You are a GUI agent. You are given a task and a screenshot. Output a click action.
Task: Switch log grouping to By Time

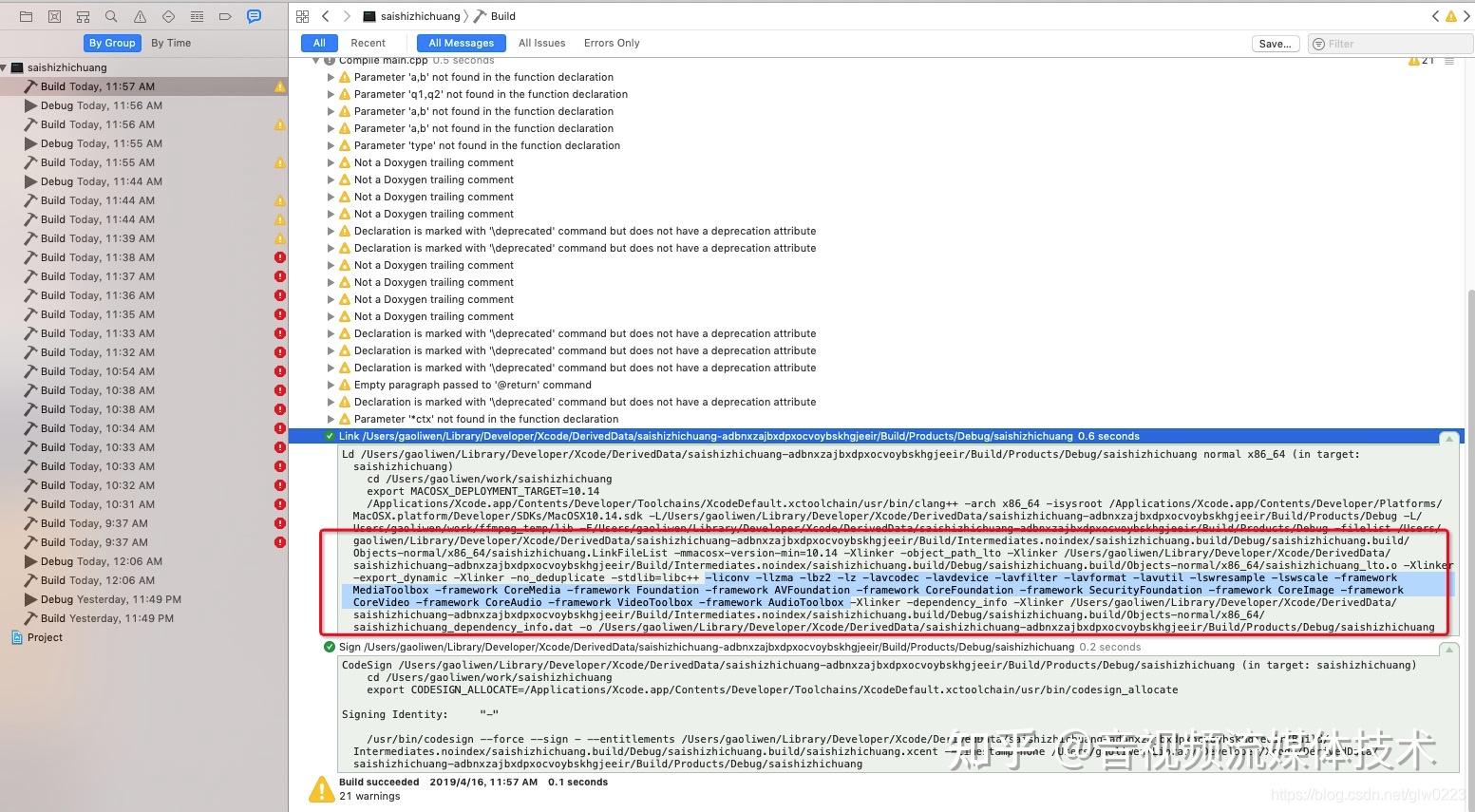pyautogui.click(x=171, y=43)
